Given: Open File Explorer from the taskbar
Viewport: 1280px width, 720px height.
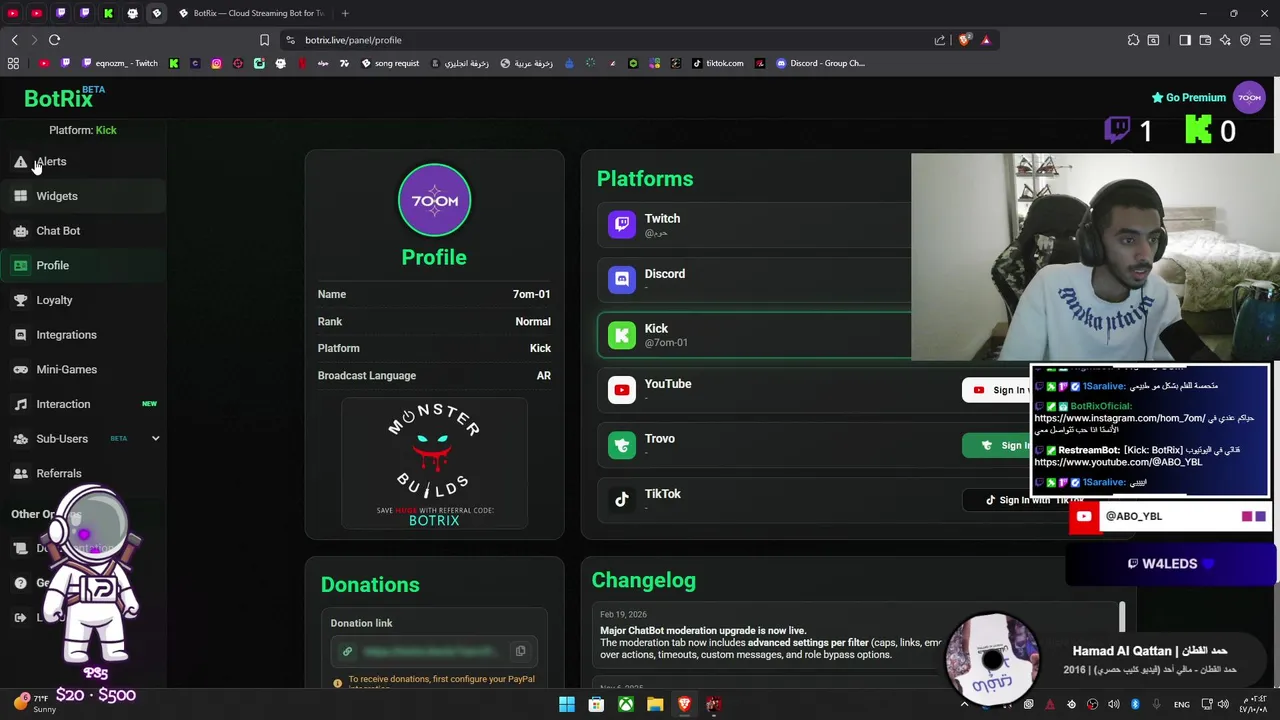Looking at the screenshot, I should tap(655, 705).
